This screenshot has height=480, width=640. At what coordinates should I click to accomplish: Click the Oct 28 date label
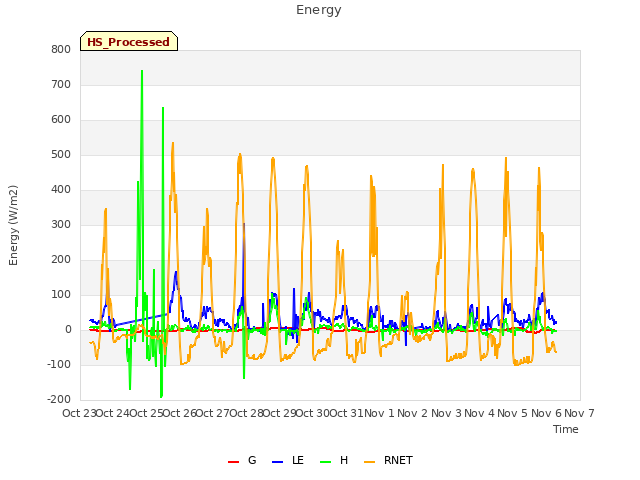tap(246, 413)
